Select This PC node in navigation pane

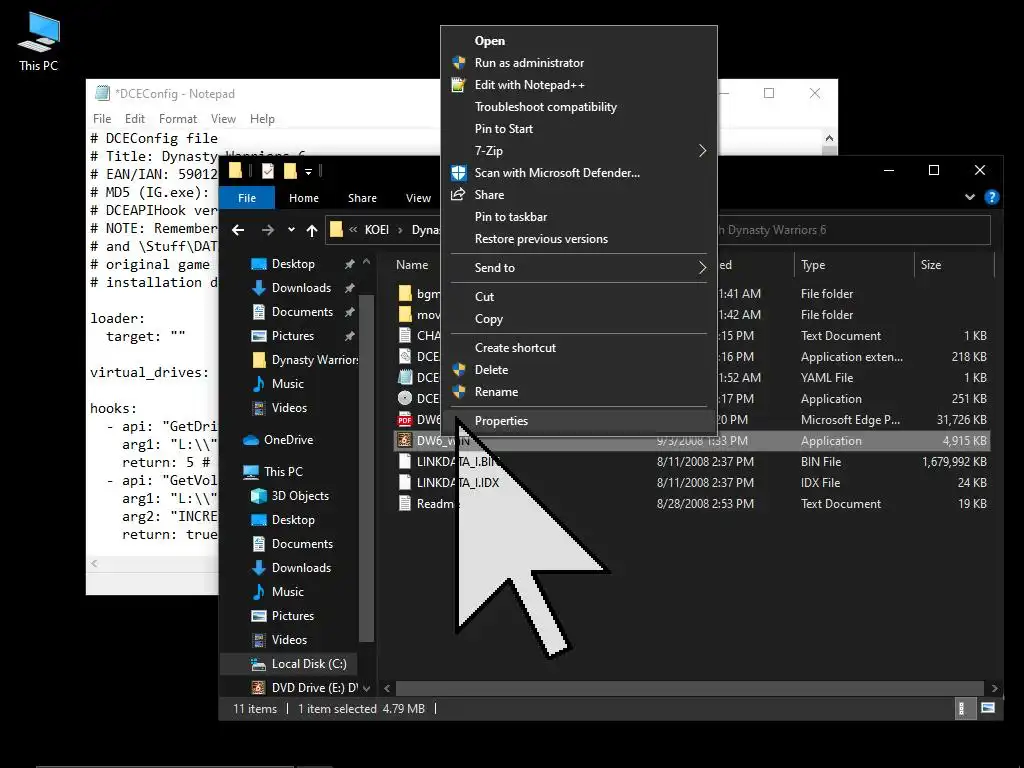pos(273,472)
